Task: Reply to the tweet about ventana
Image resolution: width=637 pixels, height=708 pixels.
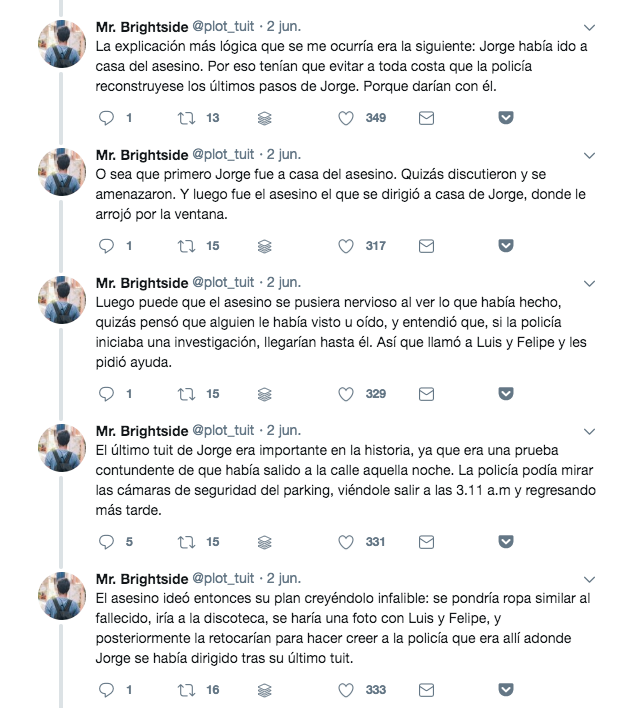Action: (106, 246)
